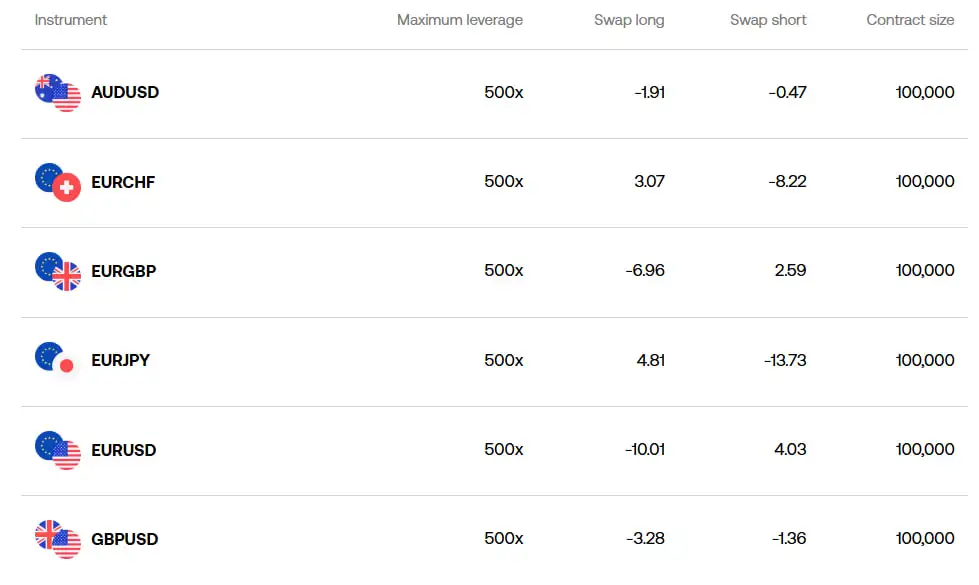Click the AUDUSD currency pair flag icon

[x=57, y=93]
